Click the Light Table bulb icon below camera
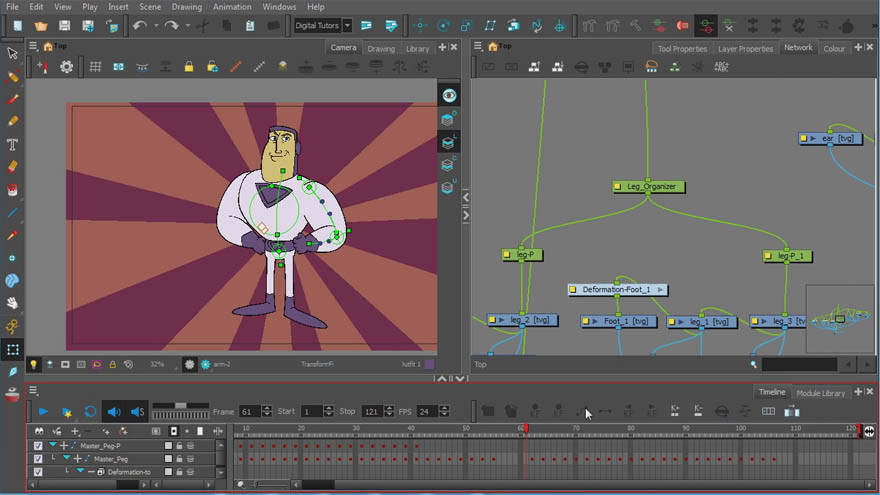The height and width of the screenshot is (495, 880). click(34, 365)
